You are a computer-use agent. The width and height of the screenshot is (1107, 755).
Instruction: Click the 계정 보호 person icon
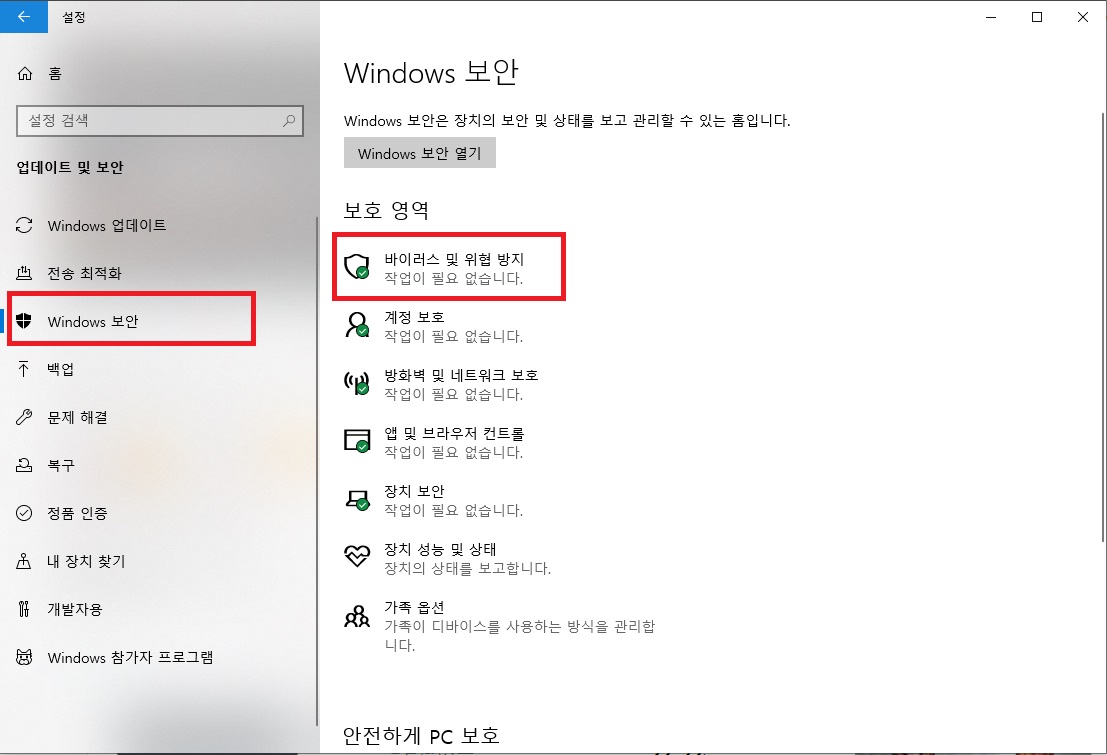pyautogui.click(x=357, y=324)
